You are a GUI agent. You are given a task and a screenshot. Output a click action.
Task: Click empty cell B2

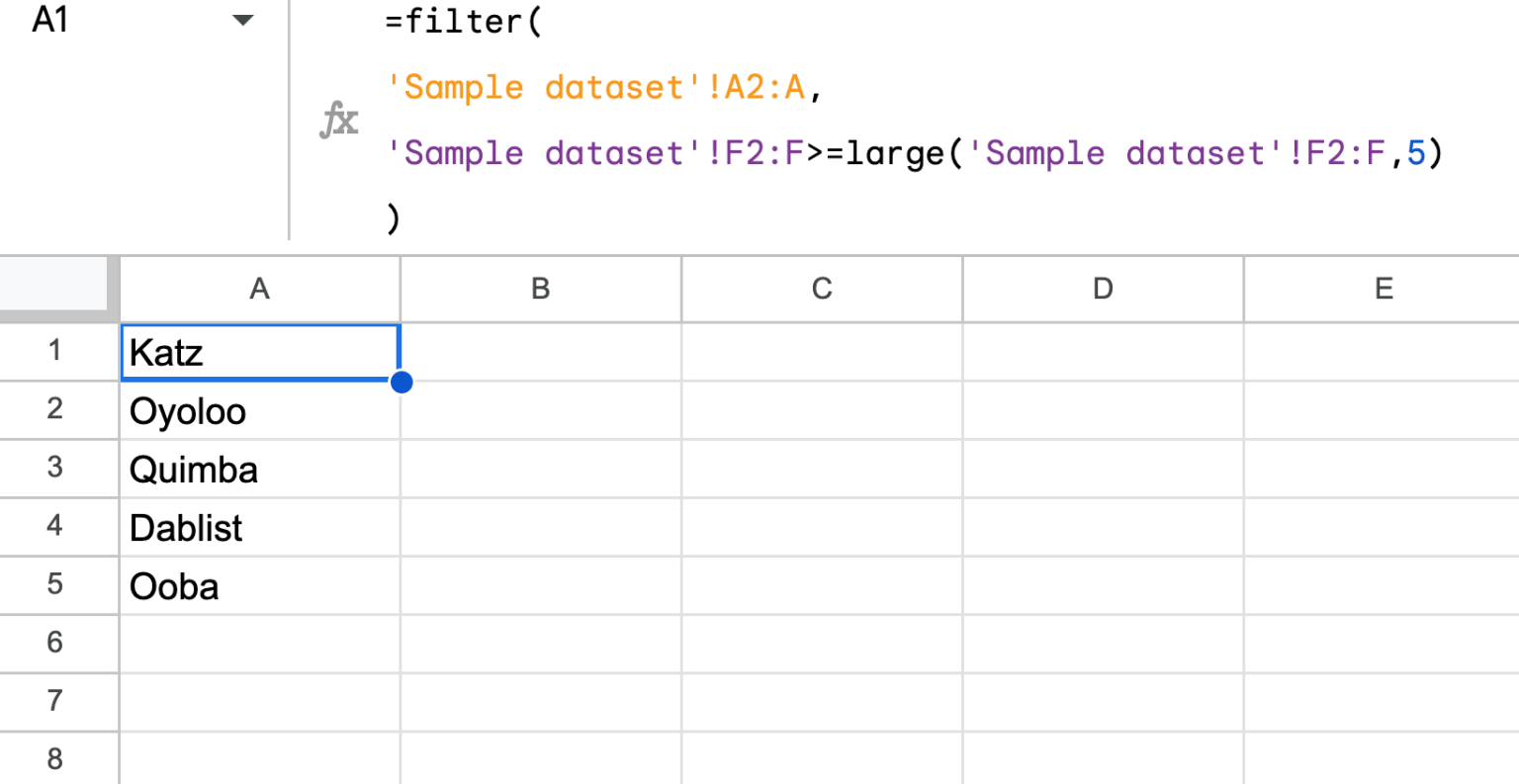click(540, 410)
